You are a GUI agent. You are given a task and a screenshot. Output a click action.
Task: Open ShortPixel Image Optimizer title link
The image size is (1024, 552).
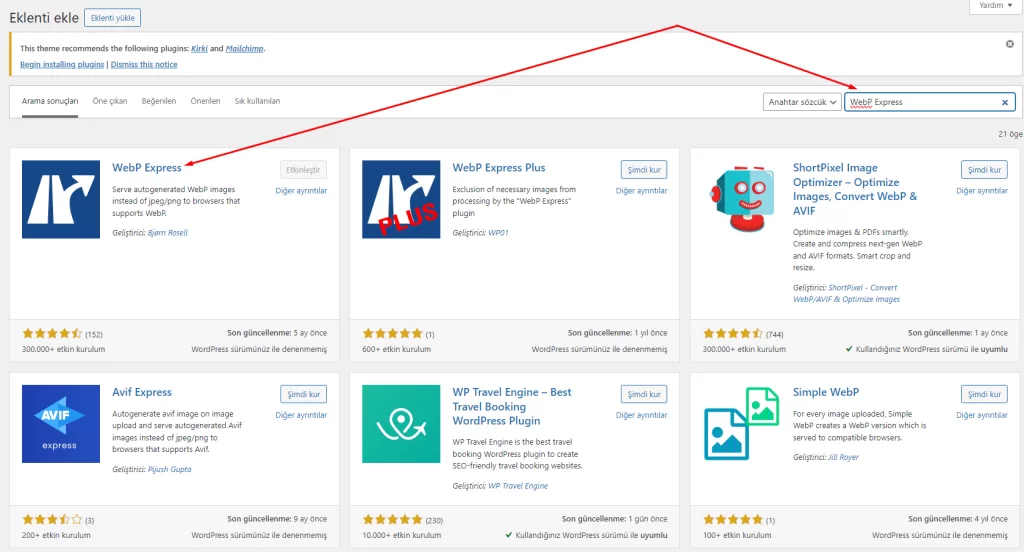pyautogui.click(x=855, y=189)
